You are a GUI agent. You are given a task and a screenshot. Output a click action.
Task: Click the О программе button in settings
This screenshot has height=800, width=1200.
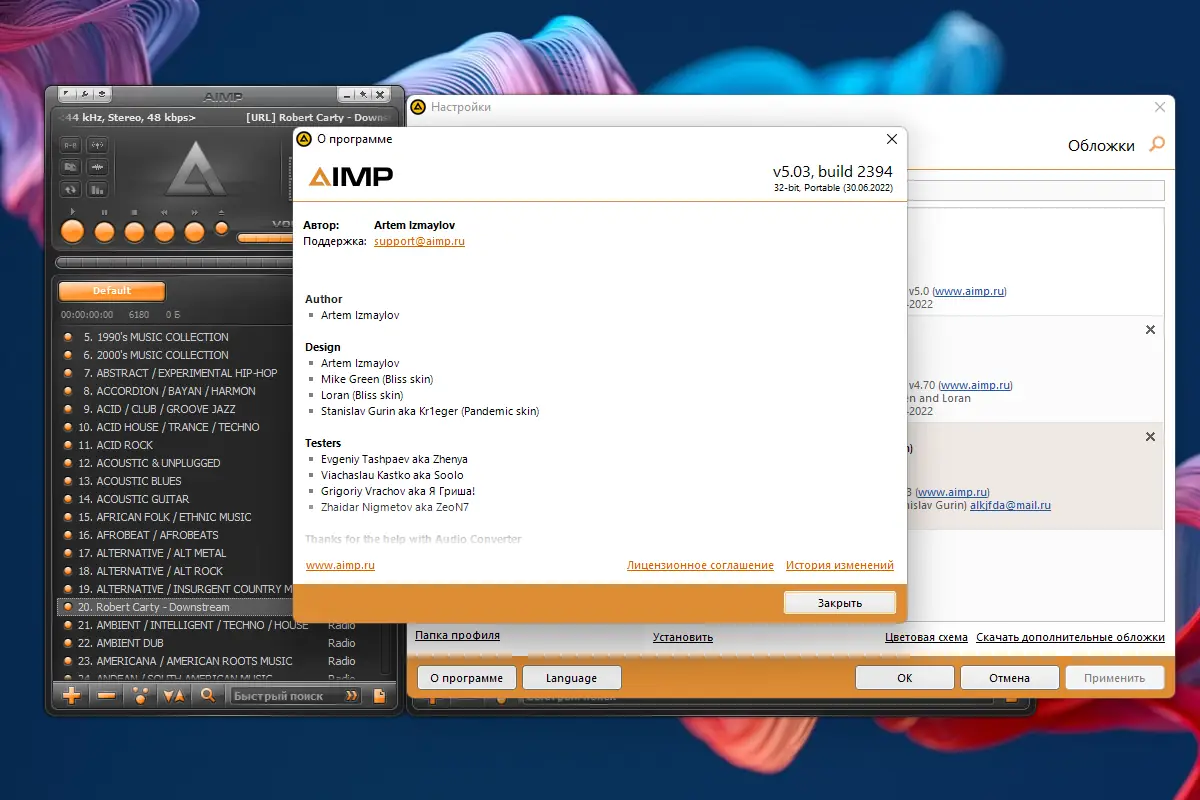tap(466, 678)
